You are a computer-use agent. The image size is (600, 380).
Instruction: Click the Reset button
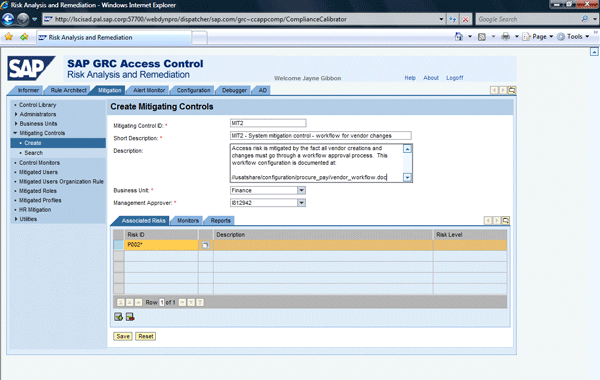pos(146,336)
